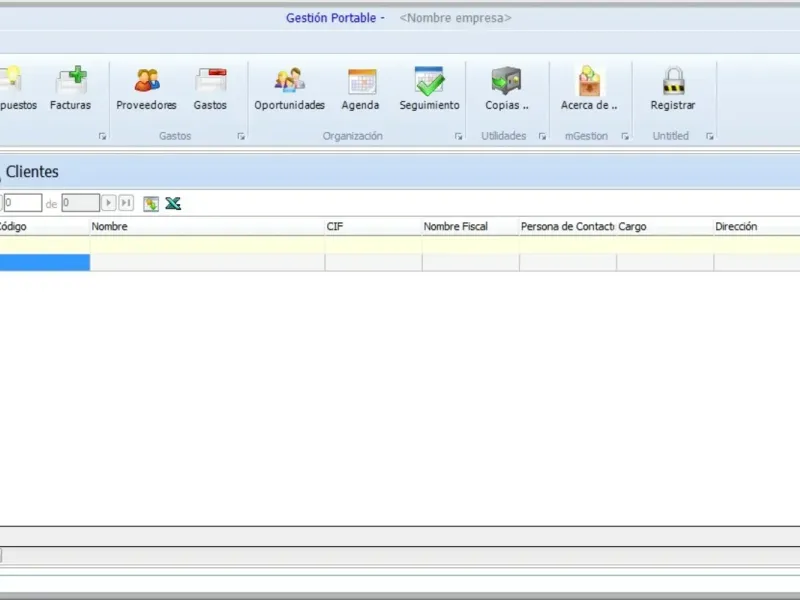This screenshot has width=800, height=600.
Task: Click the Nombre empresa title placeholder
Action: pos(455,18)
